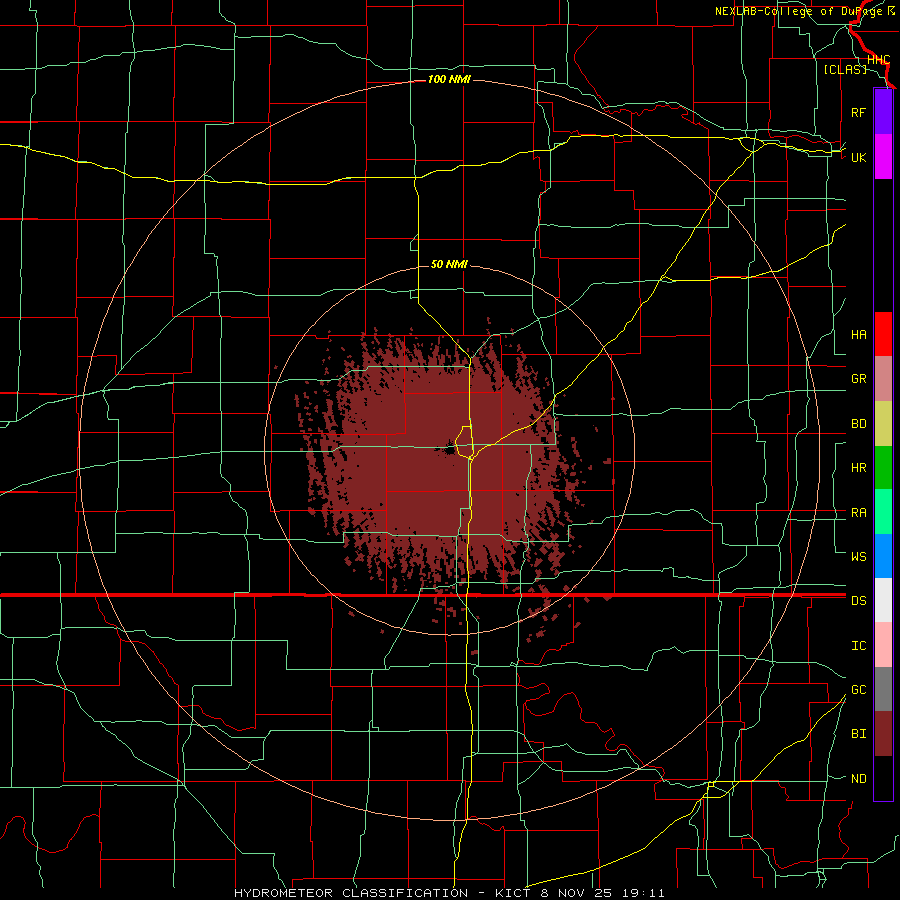Image resolution: width=900 pixels, height=900 pixels.
Task: Click the HR green legend swatch
Action: click(x=883, y=468)
